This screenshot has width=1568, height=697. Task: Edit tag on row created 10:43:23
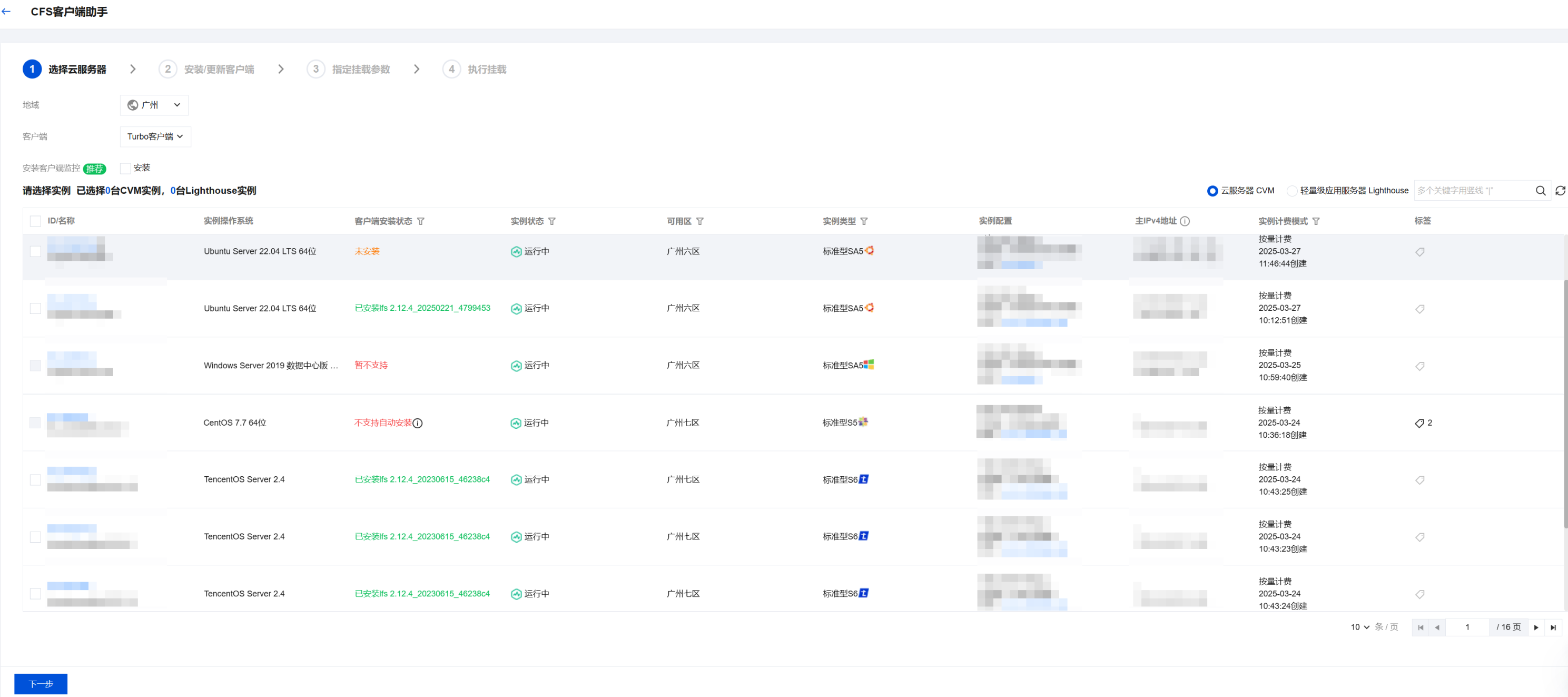pos(1419,537)
